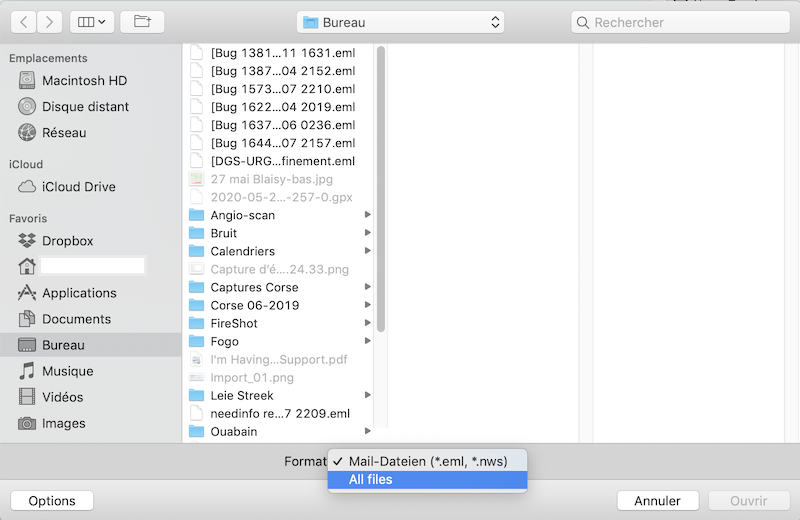Expand FireShot folder arrow

pos(367,323)
